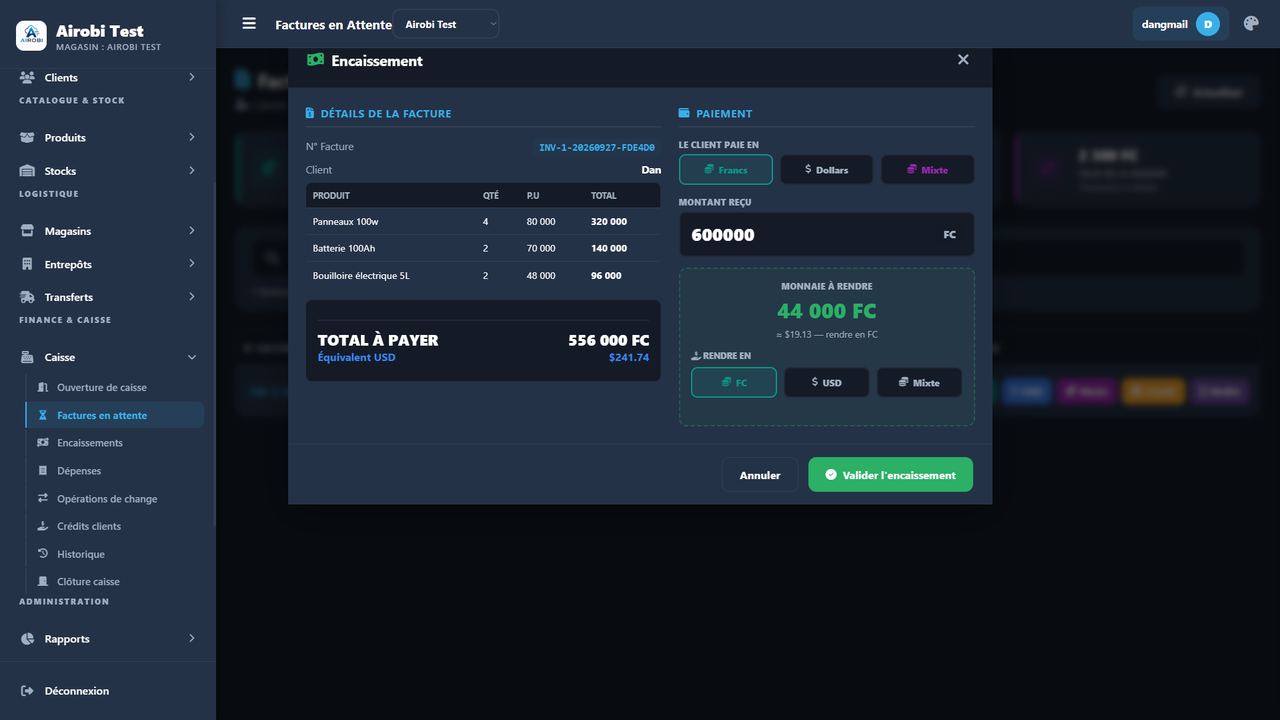Screen dimensions: 1280x720
Task: Select USD change return option
Action: point(826,383)
